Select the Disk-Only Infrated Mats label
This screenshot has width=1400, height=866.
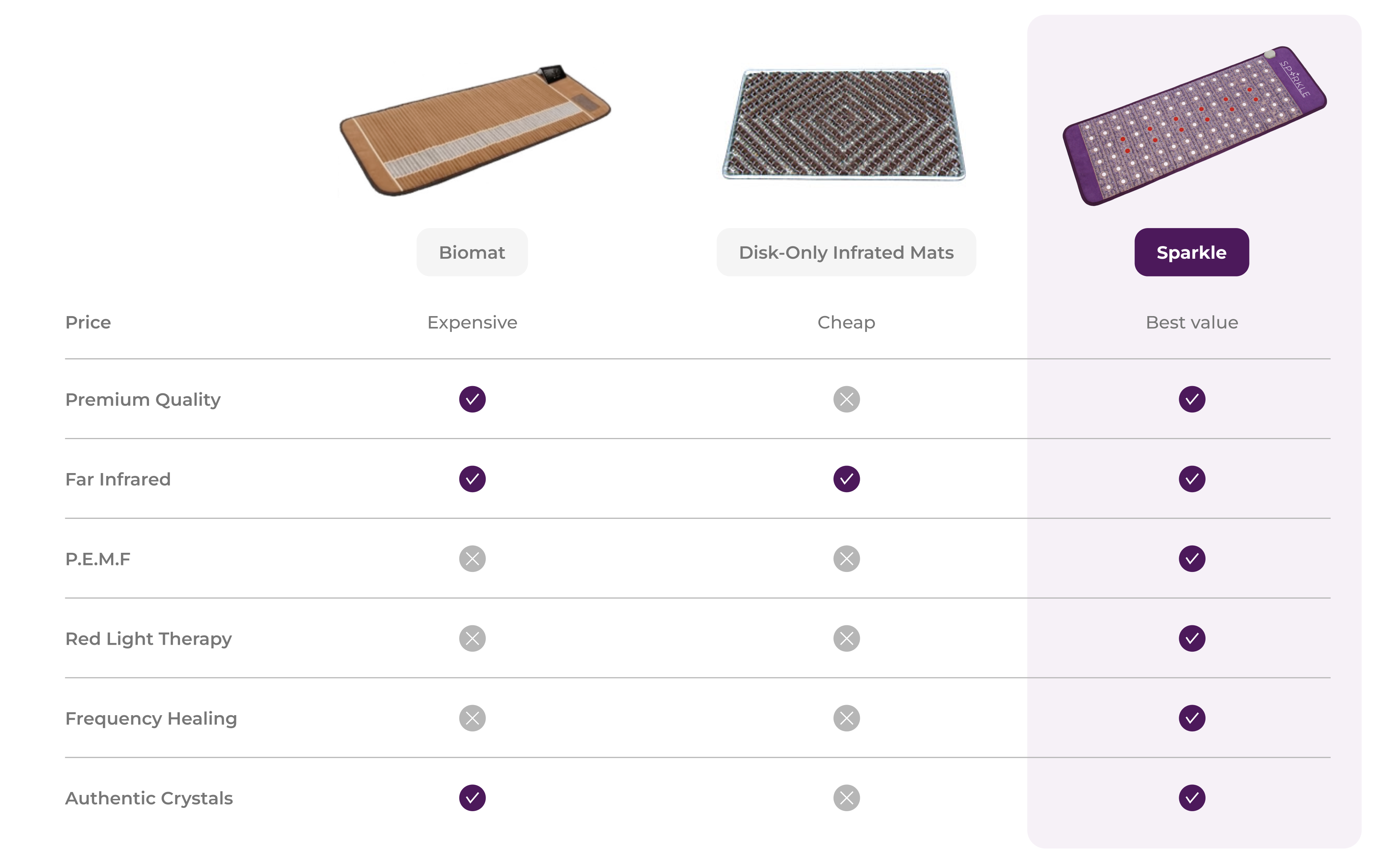pos(846,252)
